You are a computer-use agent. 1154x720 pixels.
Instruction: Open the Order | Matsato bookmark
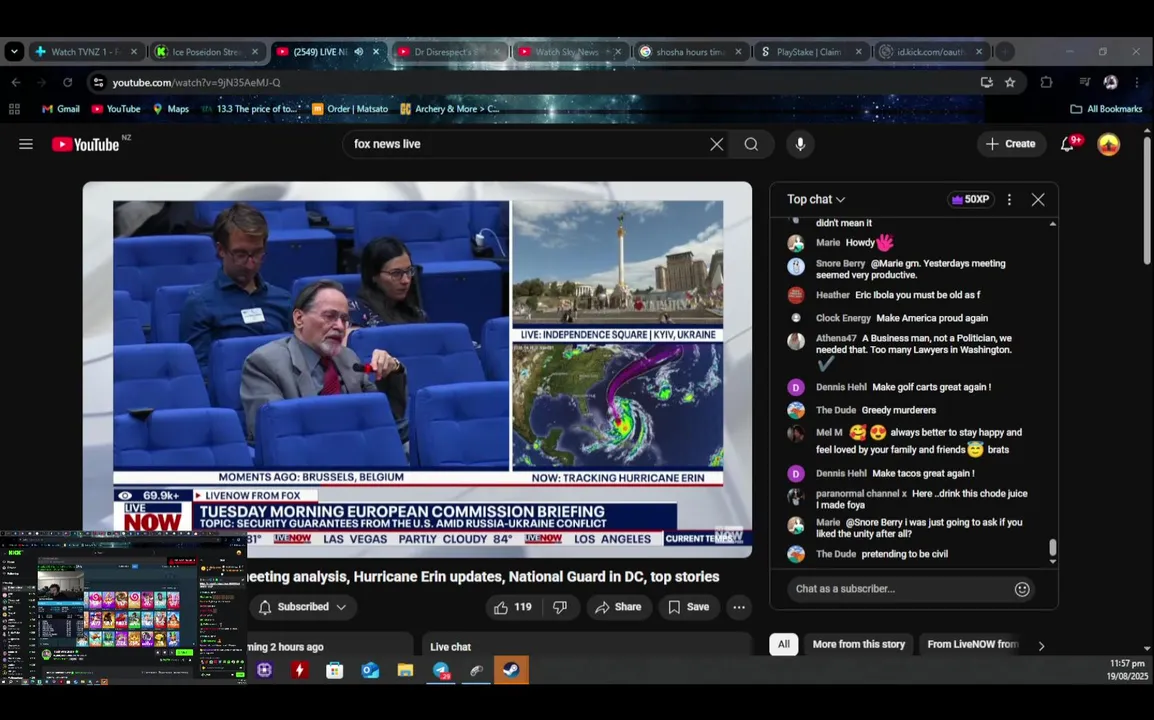point(350,109)
